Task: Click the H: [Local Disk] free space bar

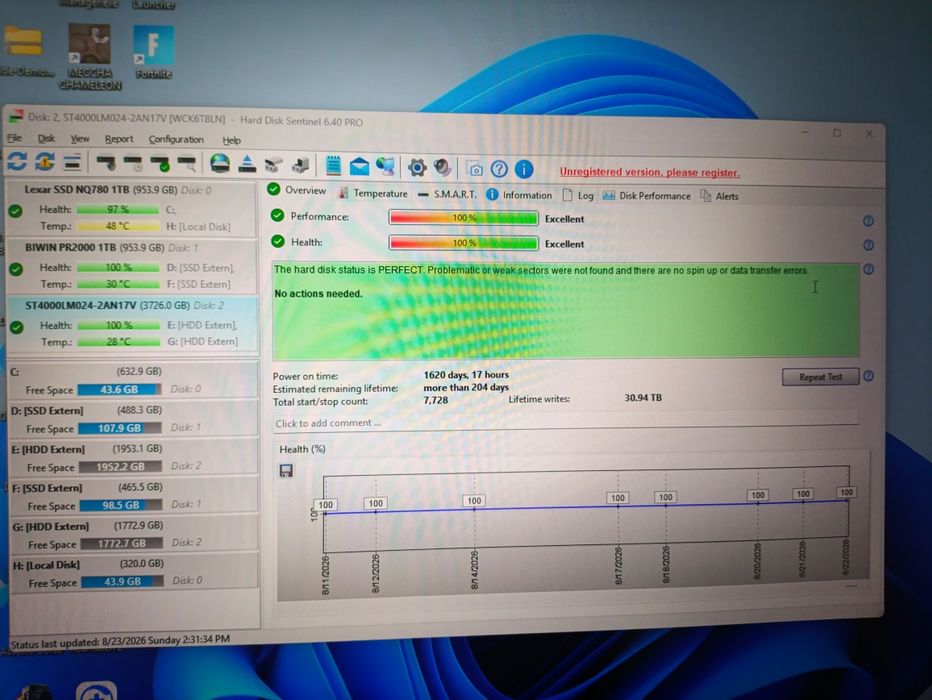Action: 122,582
